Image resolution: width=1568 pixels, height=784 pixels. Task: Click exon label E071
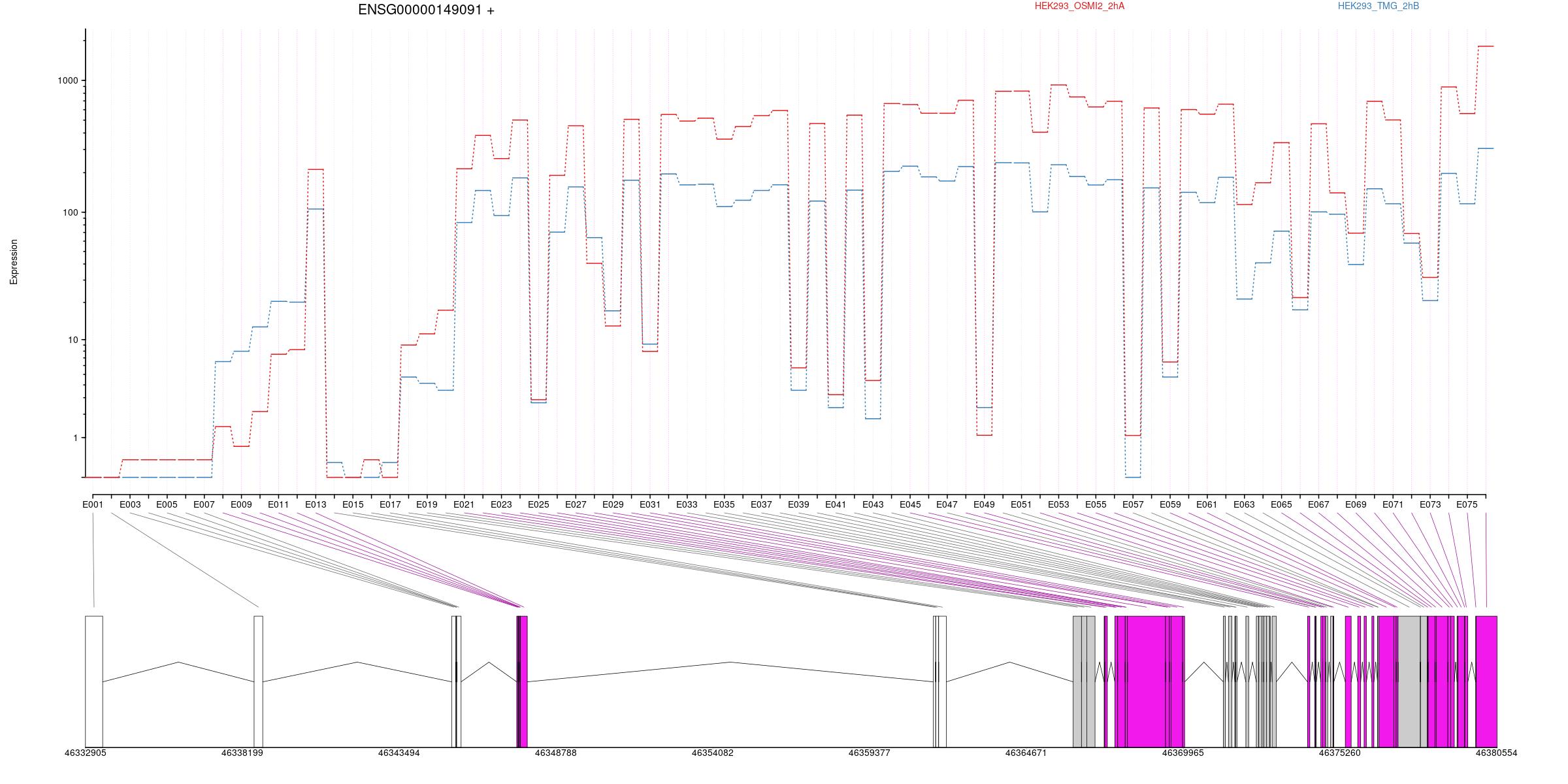tap(1393, 504)
